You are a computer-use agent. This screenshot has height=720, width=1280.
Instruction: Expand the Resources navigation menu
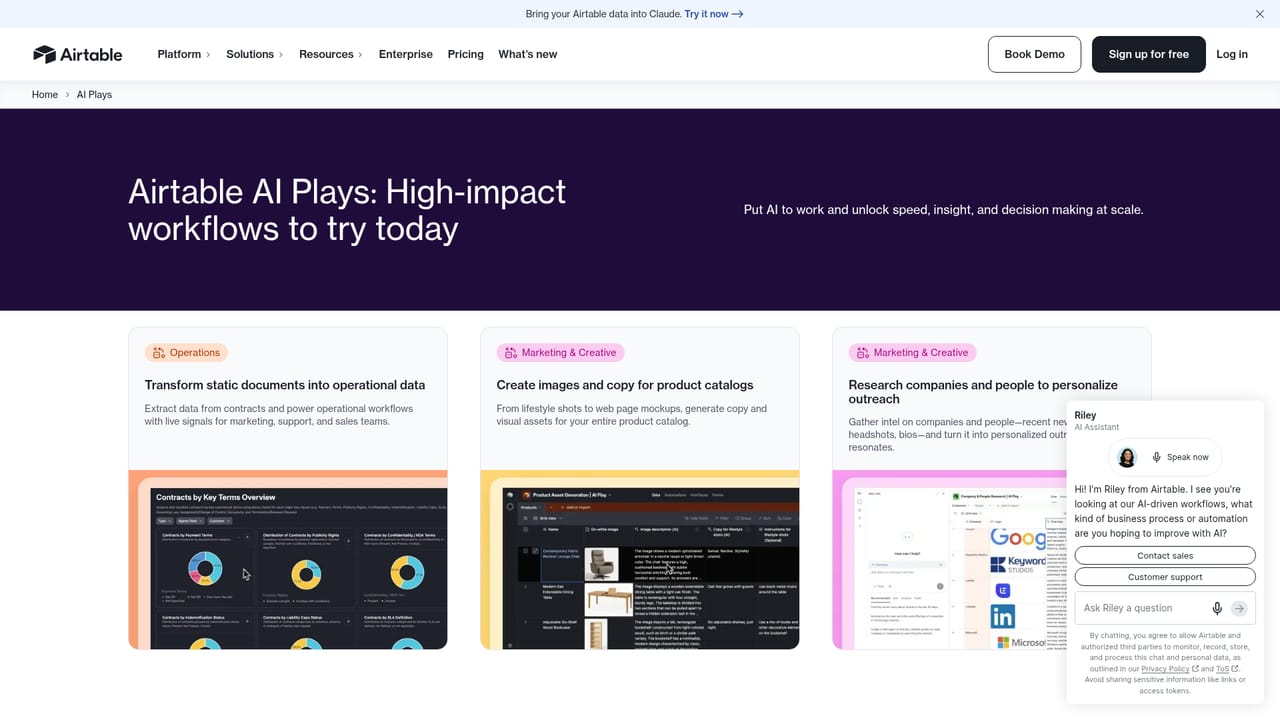[331, 54]
